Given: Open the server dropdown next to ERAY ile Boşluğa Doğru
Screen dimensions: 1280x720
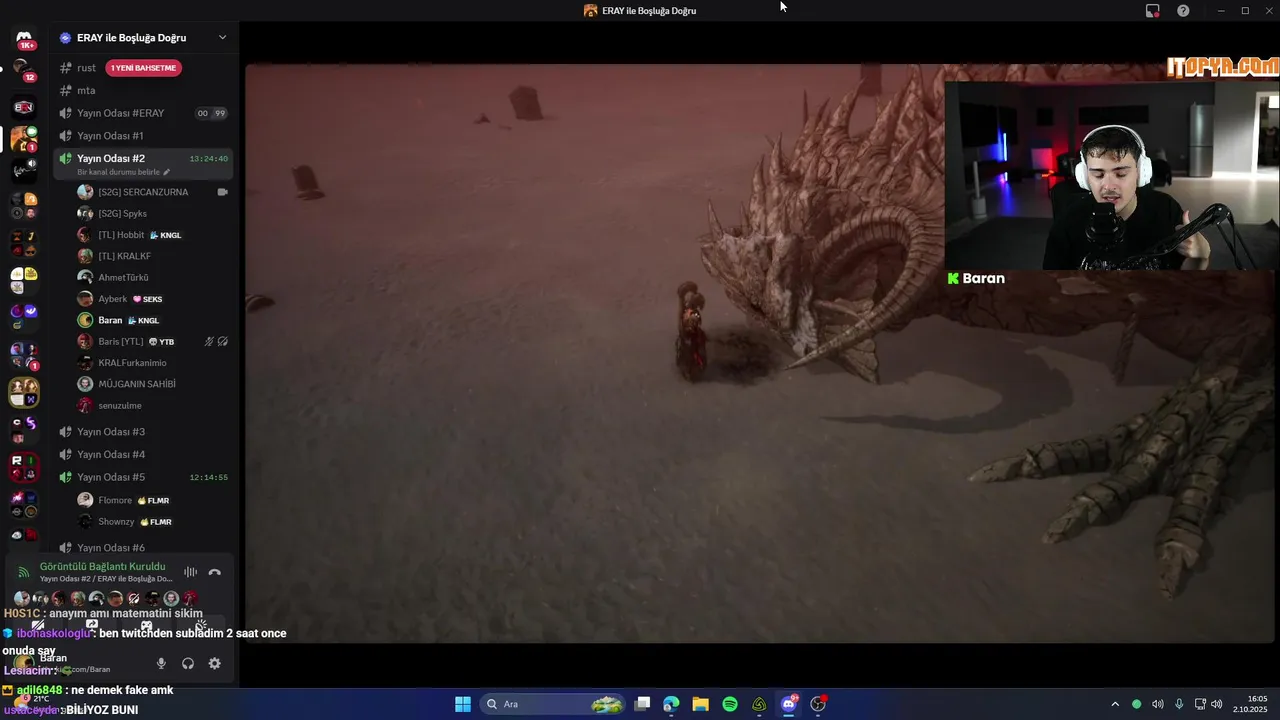Looking at the screenshot, I should pos(222,38).
